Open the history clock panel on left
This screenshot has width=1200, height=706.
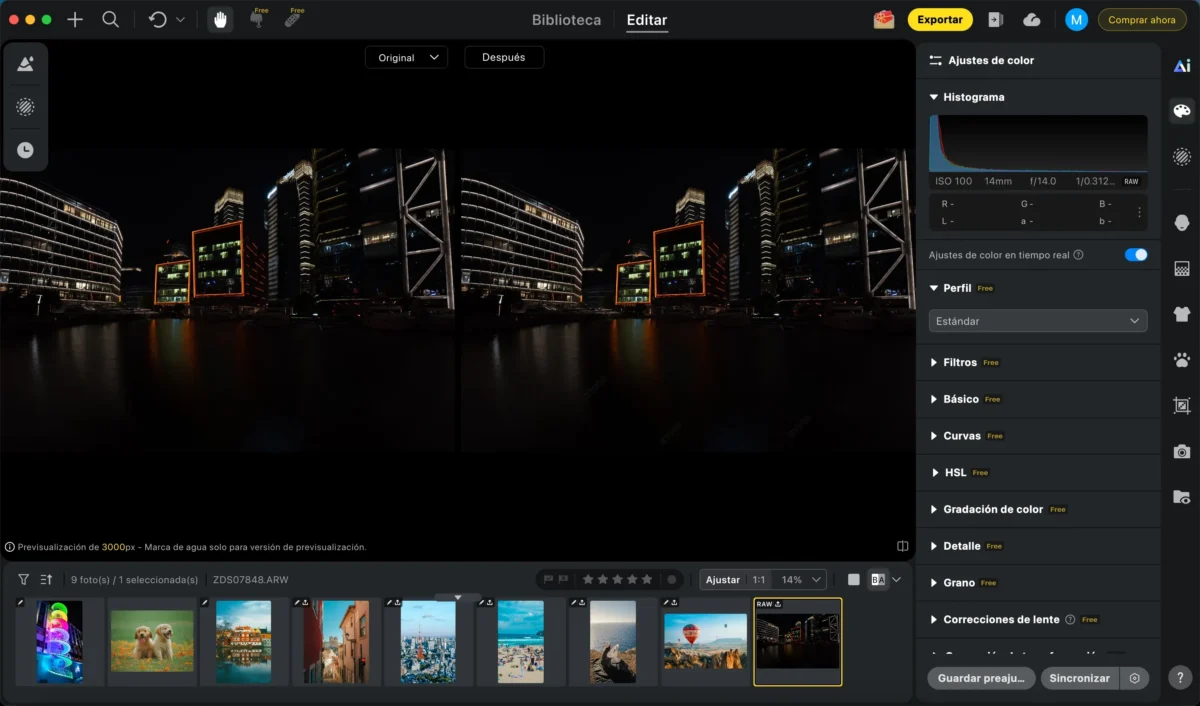(25, 150)
